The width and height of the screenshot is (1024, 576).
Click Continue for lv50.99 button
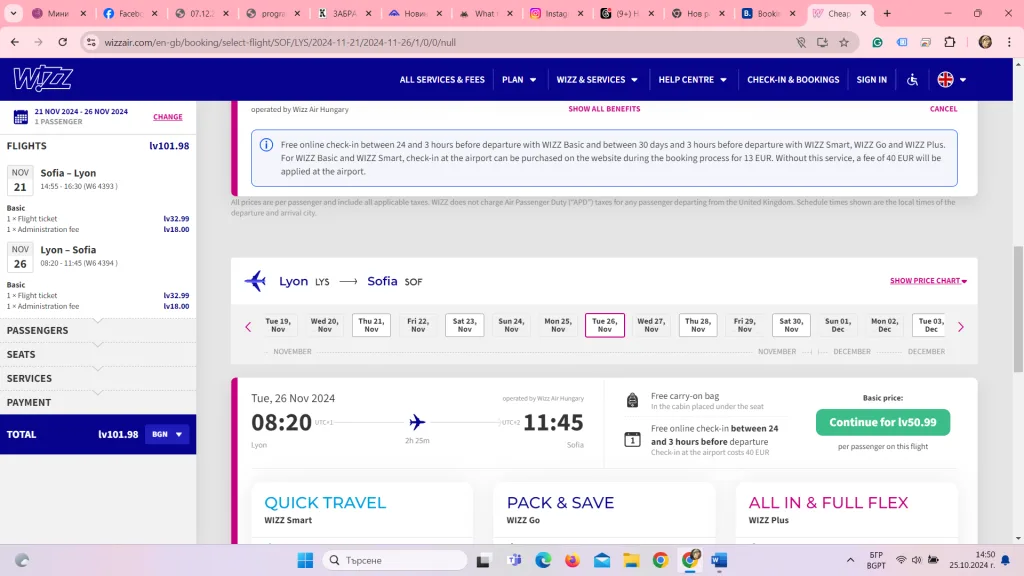882,423
